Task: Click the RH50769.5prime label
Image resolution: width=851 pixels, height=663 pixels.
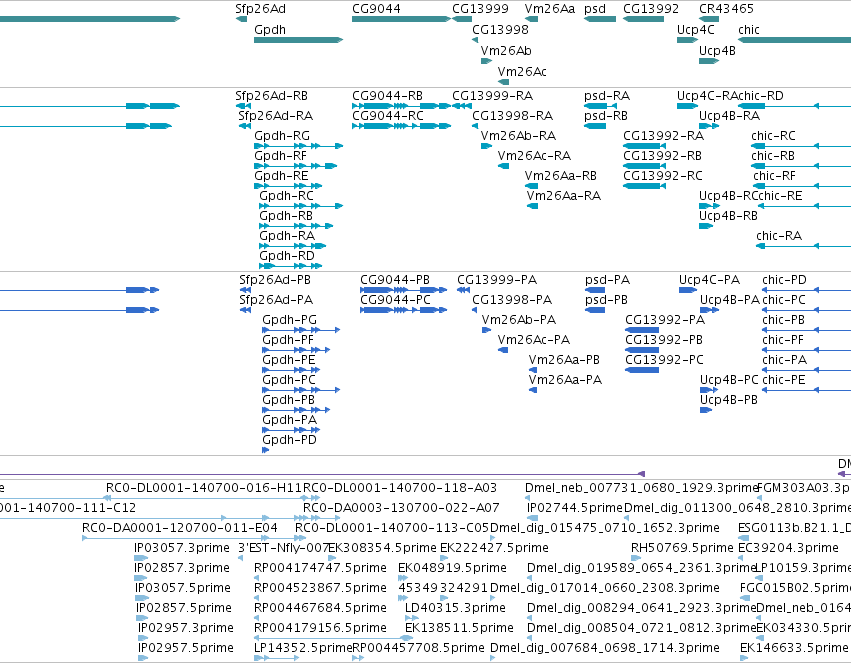Action: (682, 548)
